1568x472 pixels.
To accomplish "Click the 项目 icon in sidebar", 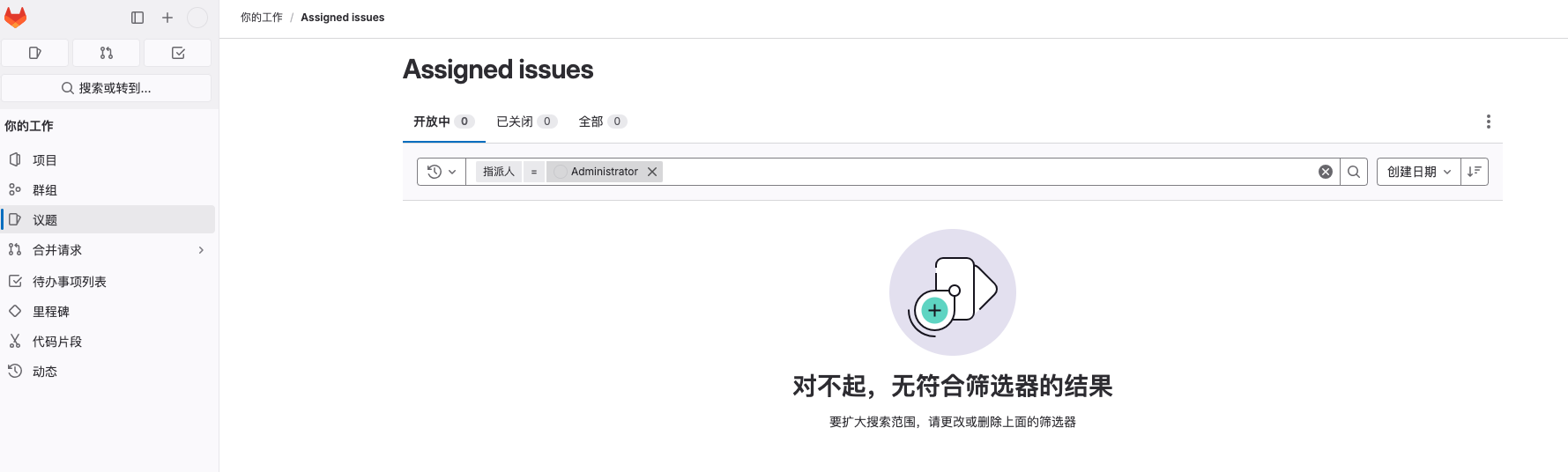I will coord(15,159).
